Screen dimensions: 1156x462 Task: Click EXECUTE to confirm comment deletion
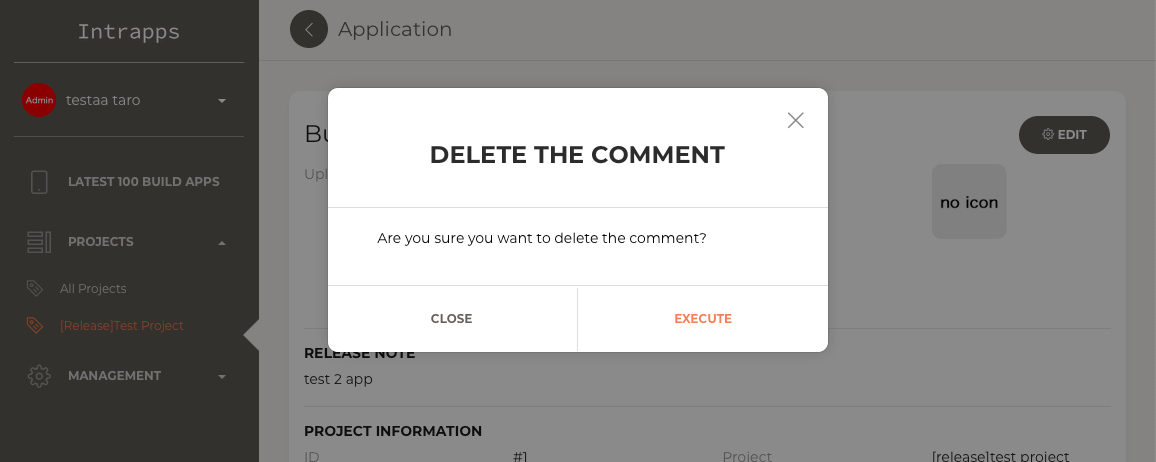coord(703,318)
